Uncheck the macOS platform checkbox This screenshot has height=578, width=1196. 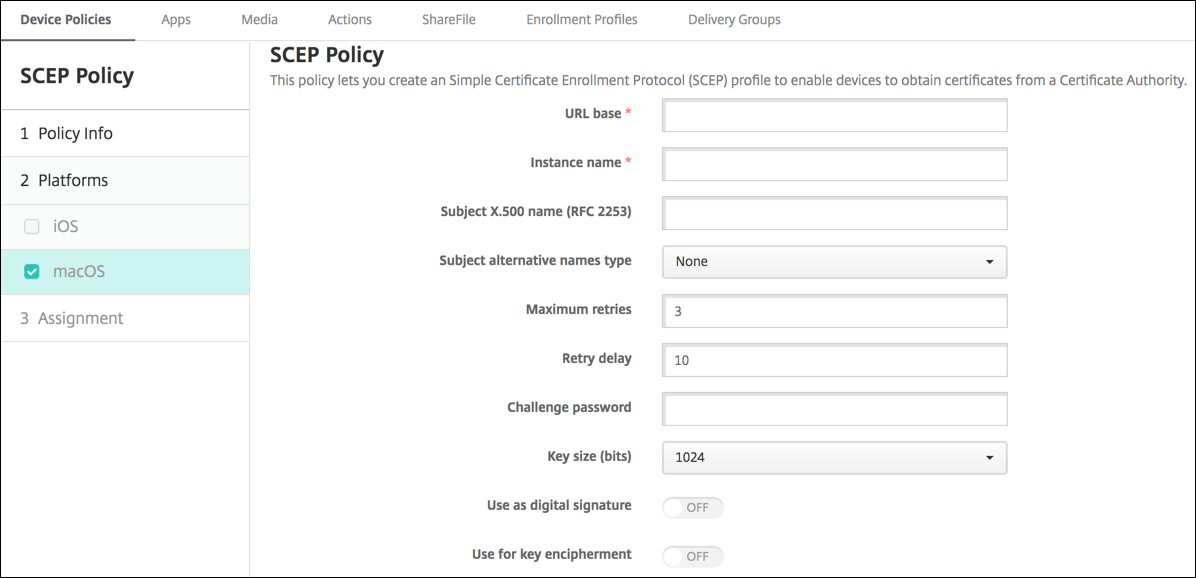[x=31, y=271]
